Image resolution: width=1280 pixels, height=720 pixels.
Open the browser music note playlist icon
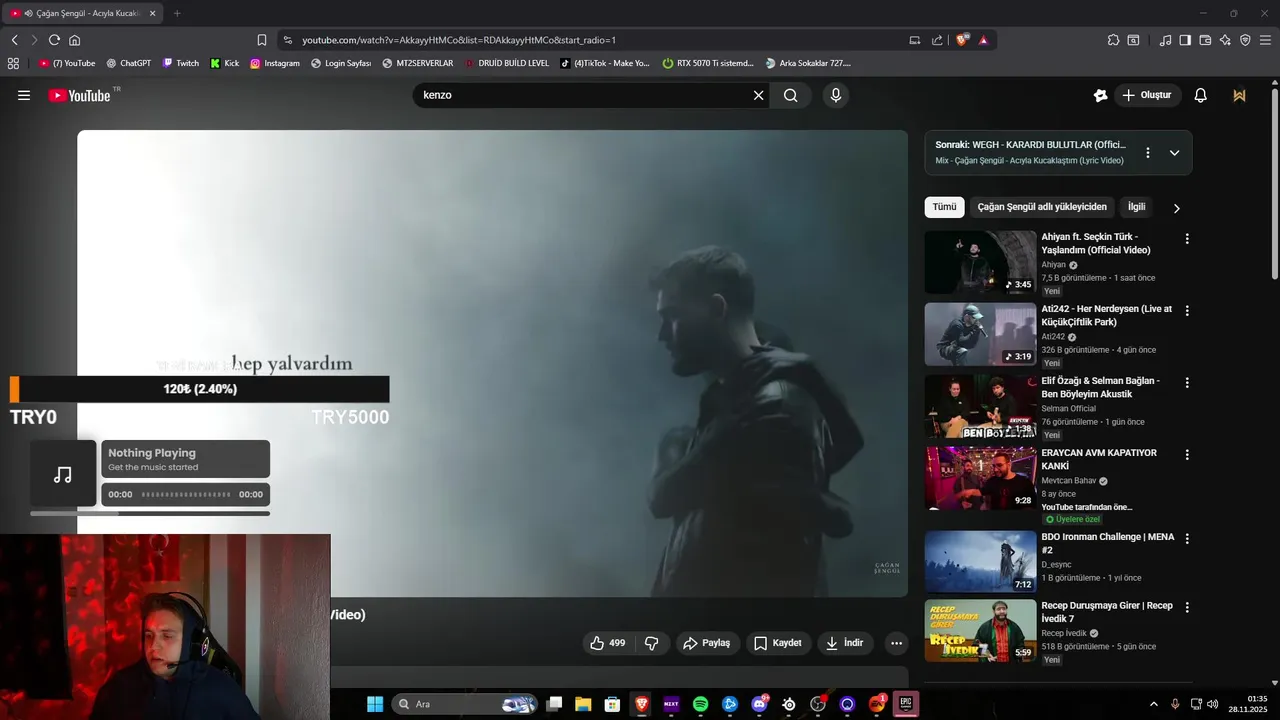[x=1165, y=40]
